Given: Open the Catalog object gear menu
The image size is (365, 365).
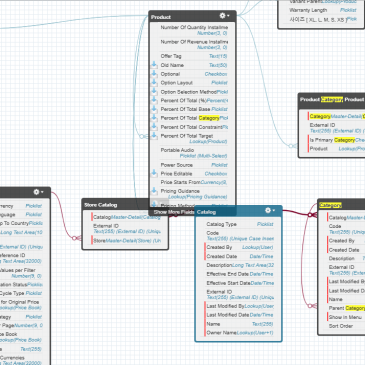Looking at the screenshot, I should [x=270, y=211].
